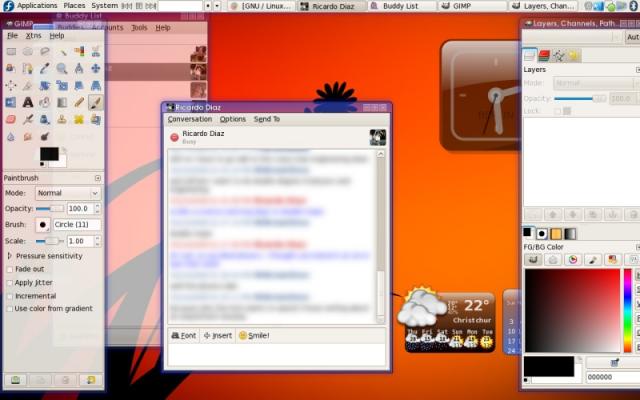Select the Color Picker eyedropper tool

coord(45,69)
